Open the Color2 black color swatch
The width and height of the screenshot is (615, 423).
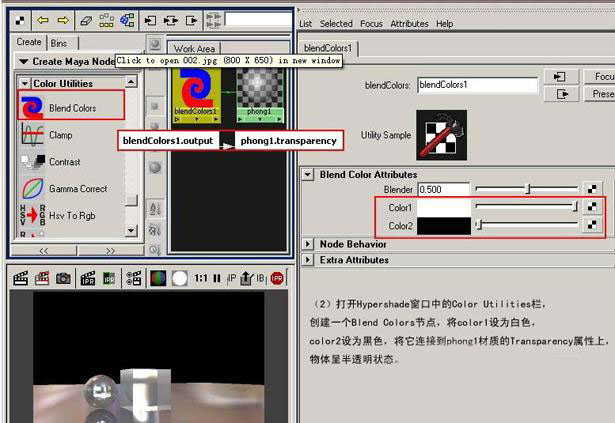pos(444,226)
